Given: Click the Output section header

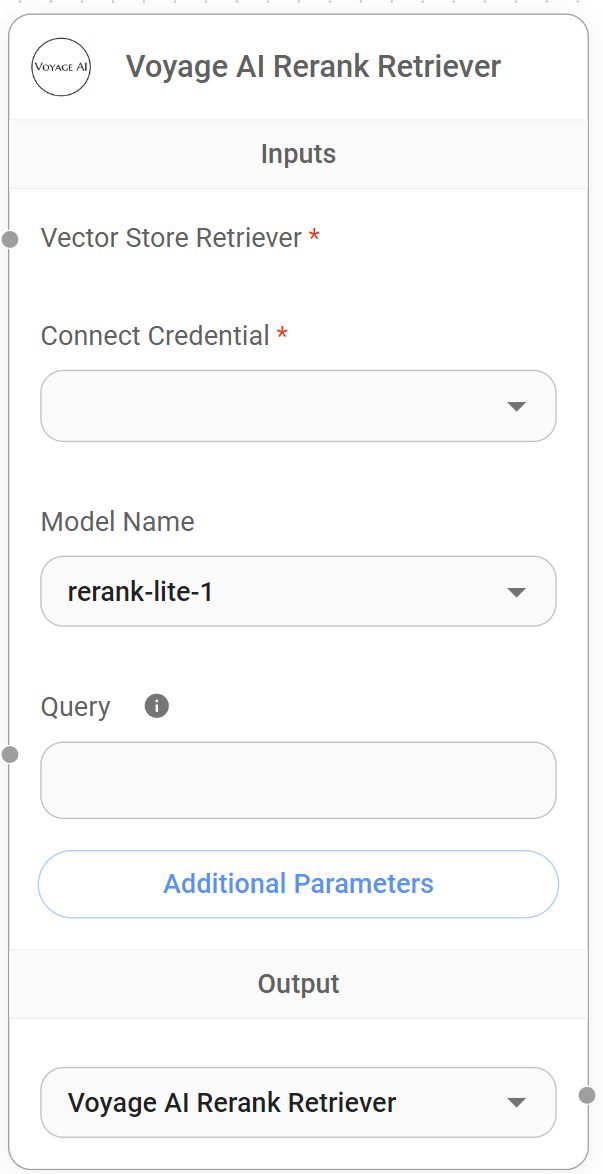Looking at the screenshot, I should 298,984.
